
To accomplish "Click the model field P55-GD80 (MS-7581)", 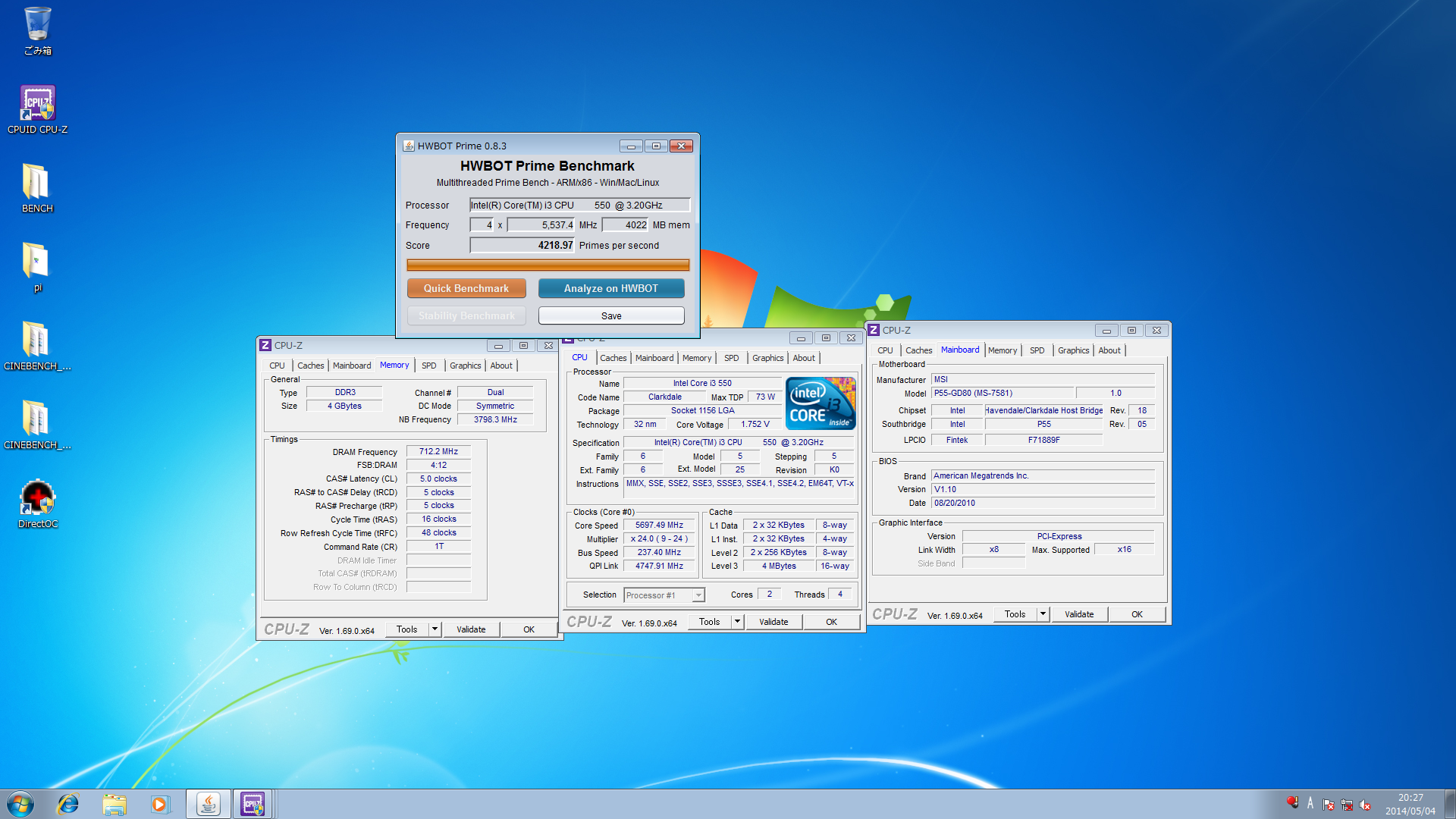I will pyautogui.click(x=1003, y=393).
